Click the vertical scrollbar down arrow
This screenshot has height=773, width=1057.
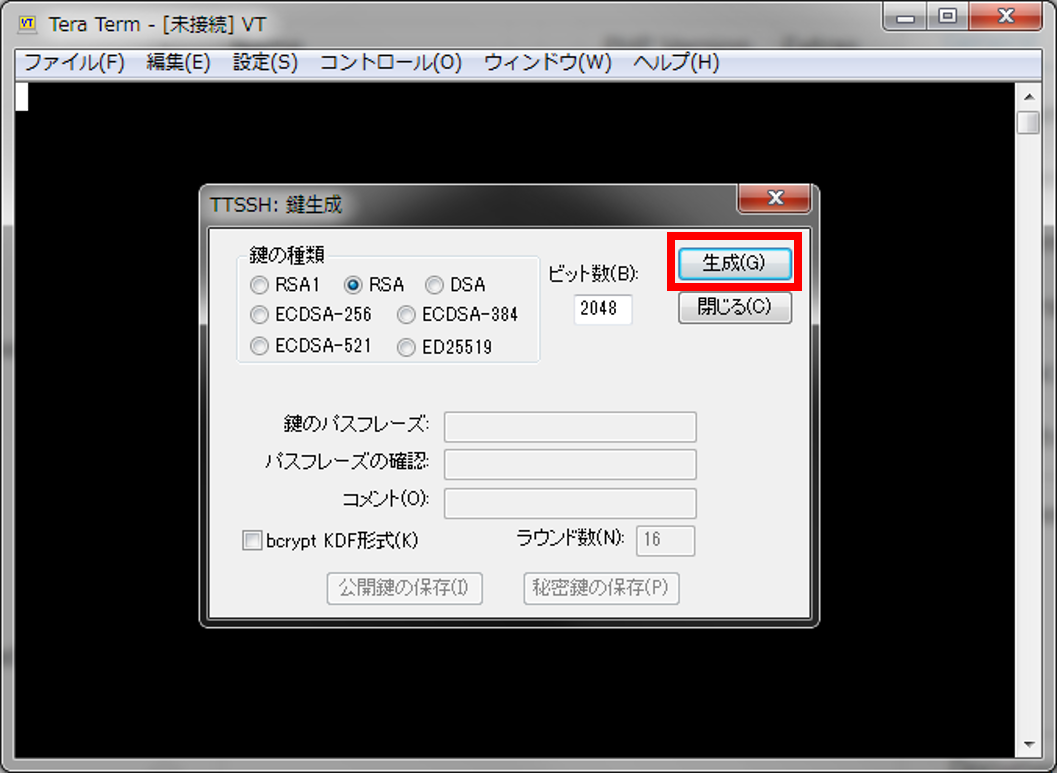point(1027,745)
